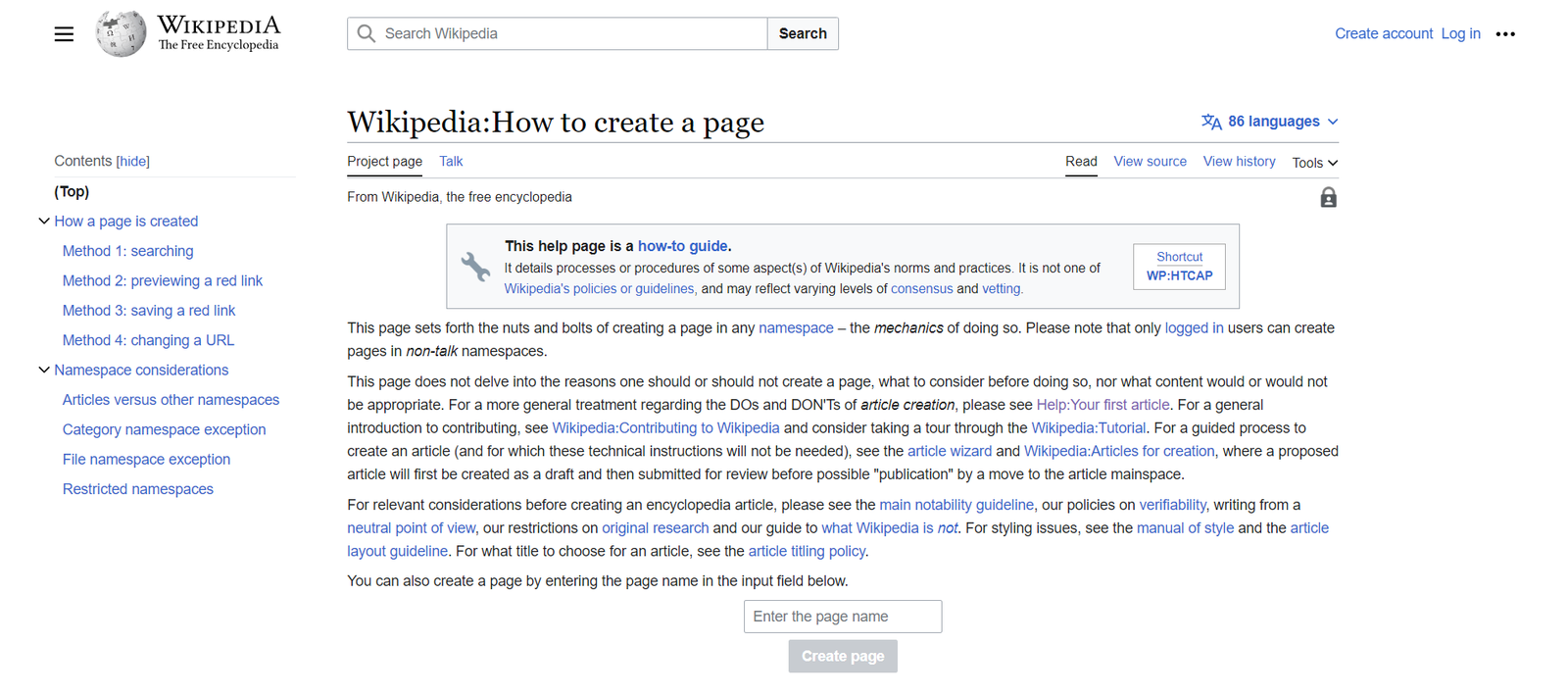This screenshot has width=1568, height=694.
Task: Click the 'Enter the page name' field
Action: (843, 617)
